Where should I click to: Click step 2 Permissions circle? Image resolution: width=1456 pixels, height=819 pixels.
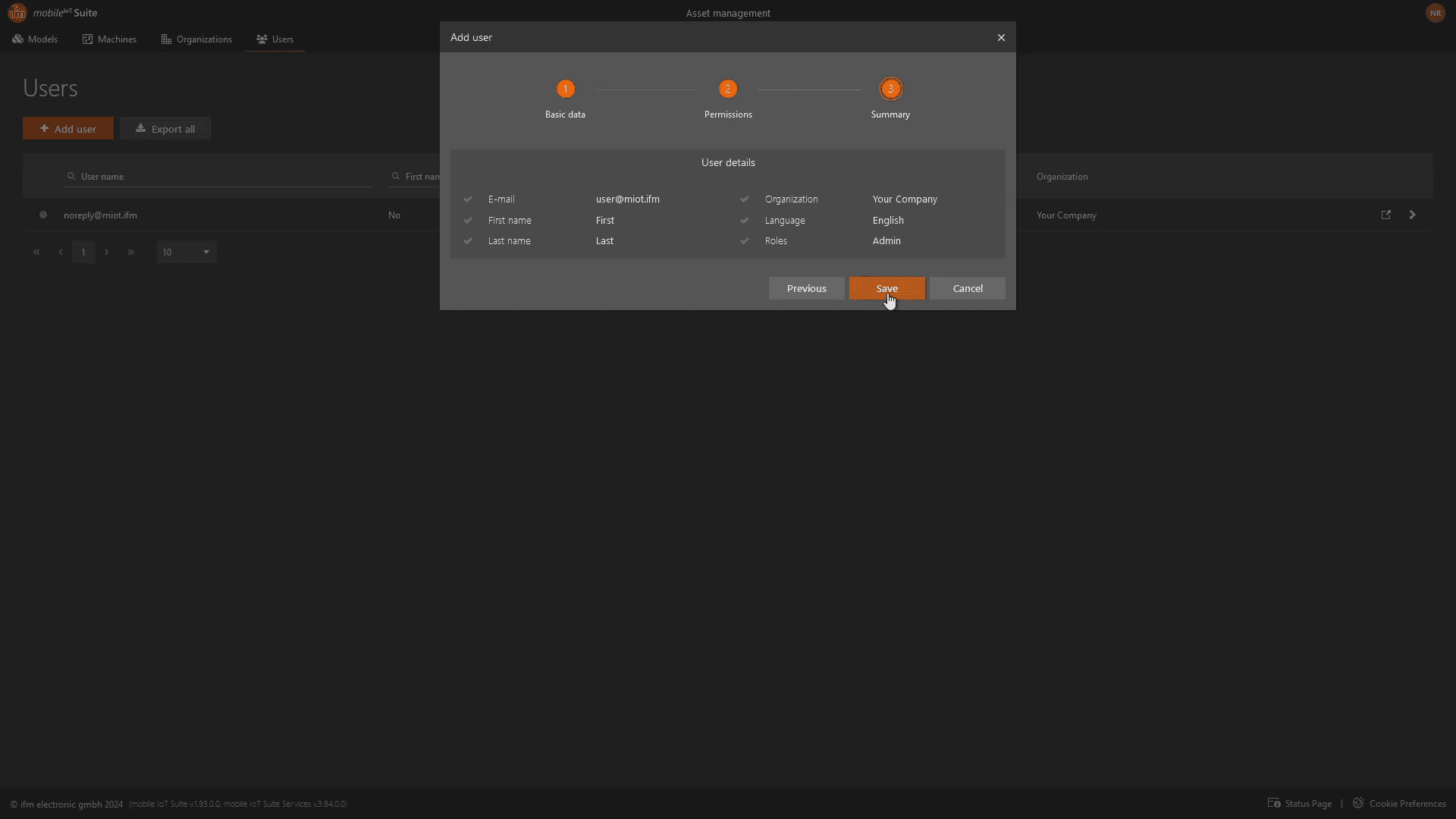click(727, 89)
